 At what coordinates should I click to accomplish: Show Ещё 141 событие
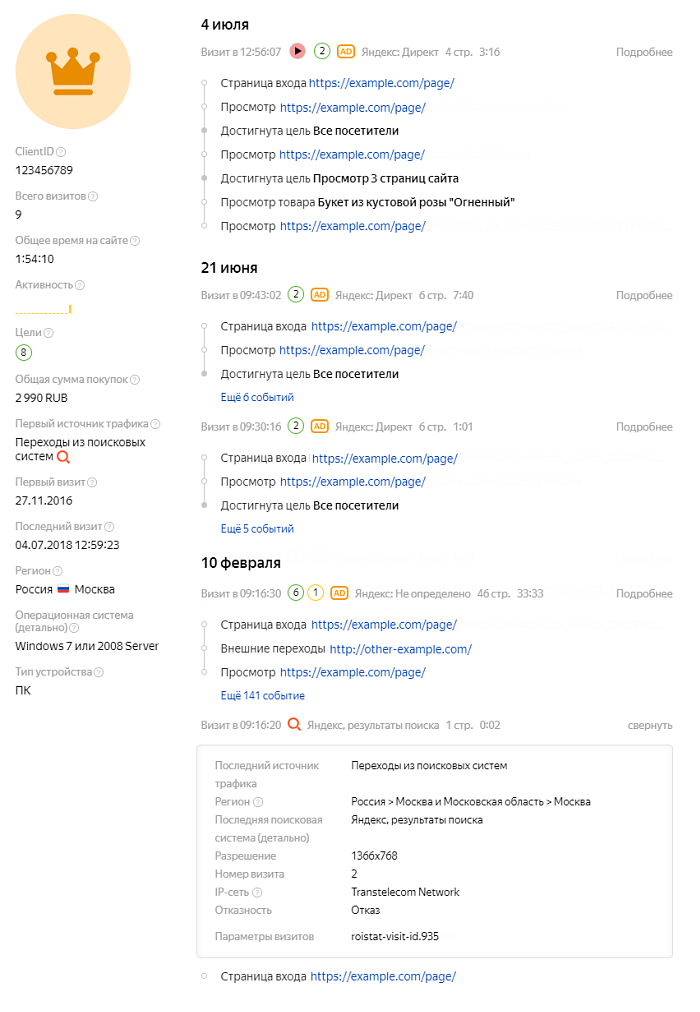pos(263,696)
